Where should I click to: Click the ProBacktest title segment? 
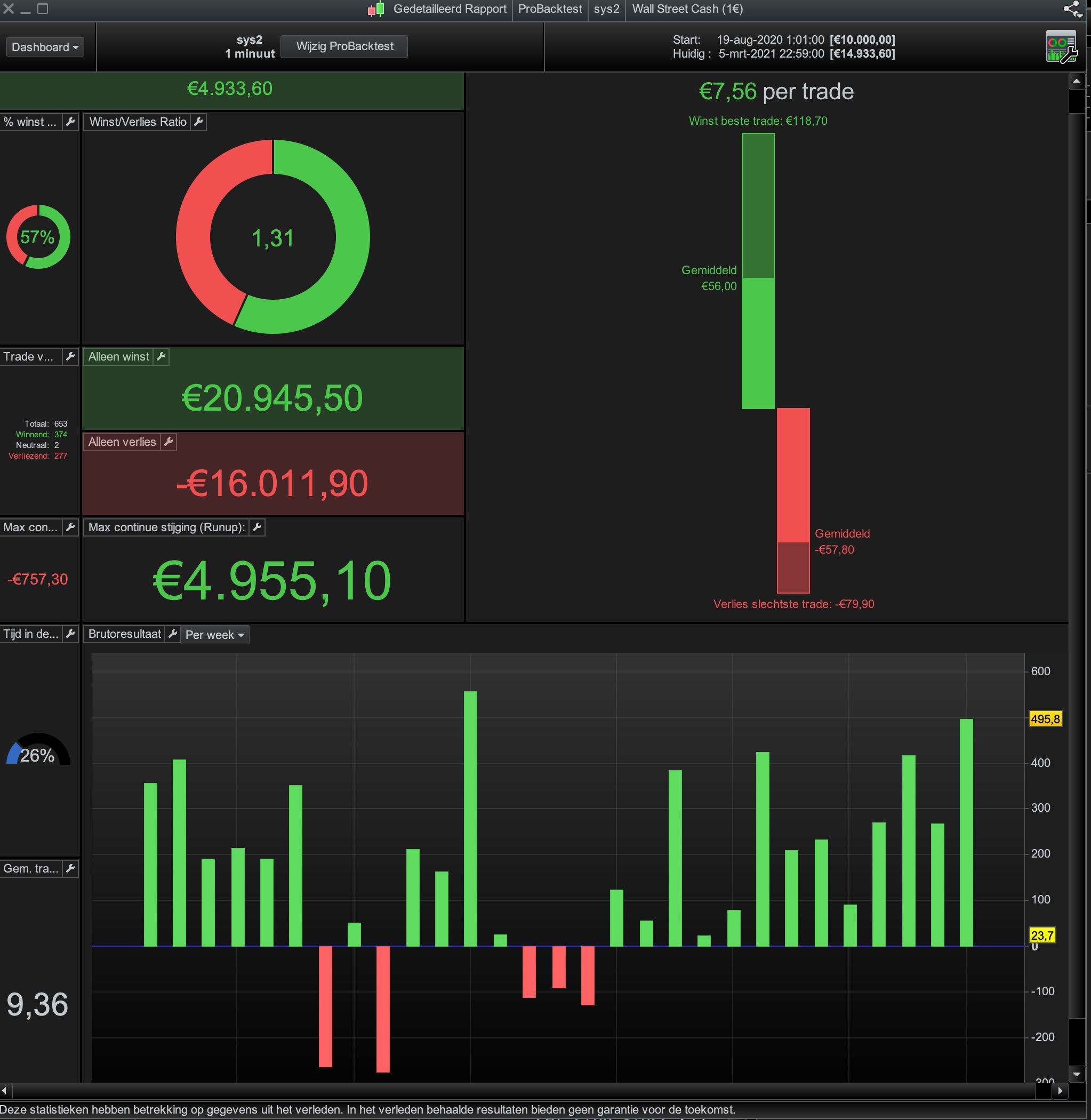[550, 9]
